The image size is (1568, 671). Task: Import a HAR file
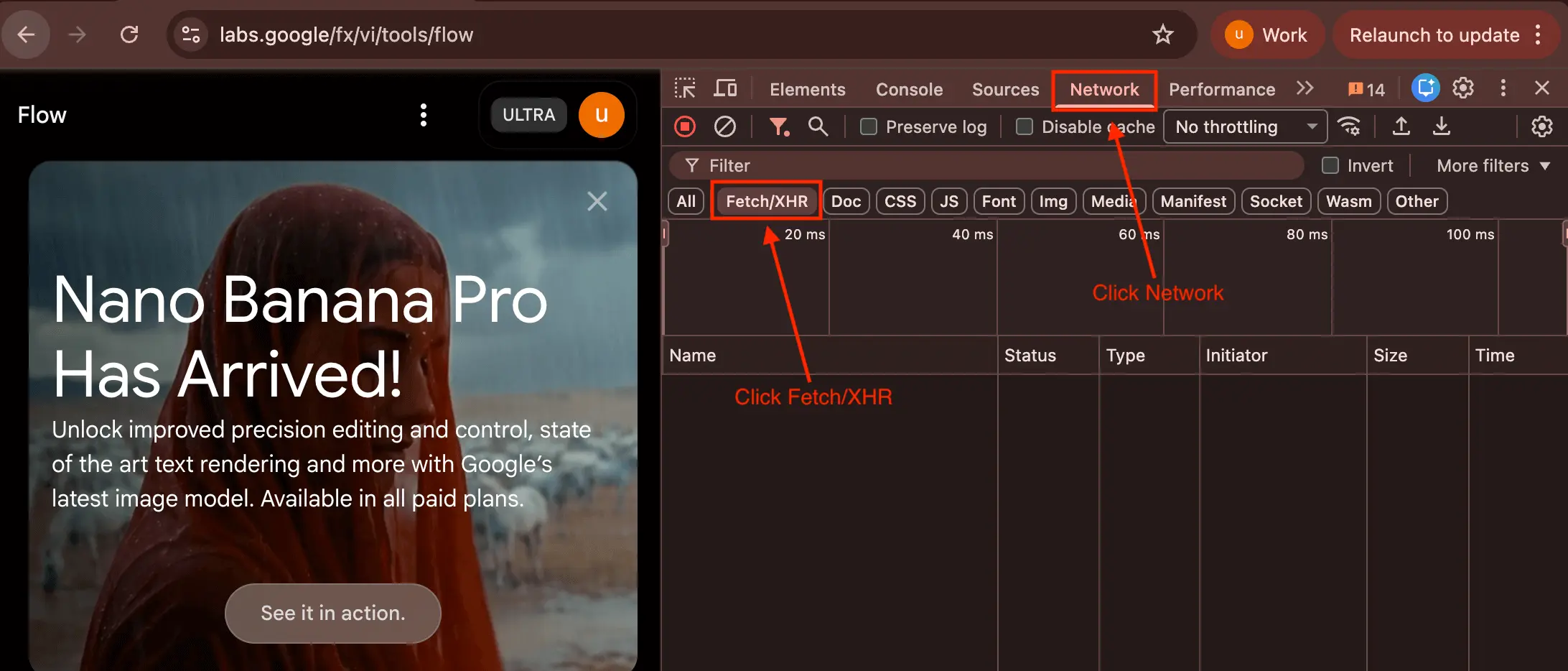point(1401,126)
